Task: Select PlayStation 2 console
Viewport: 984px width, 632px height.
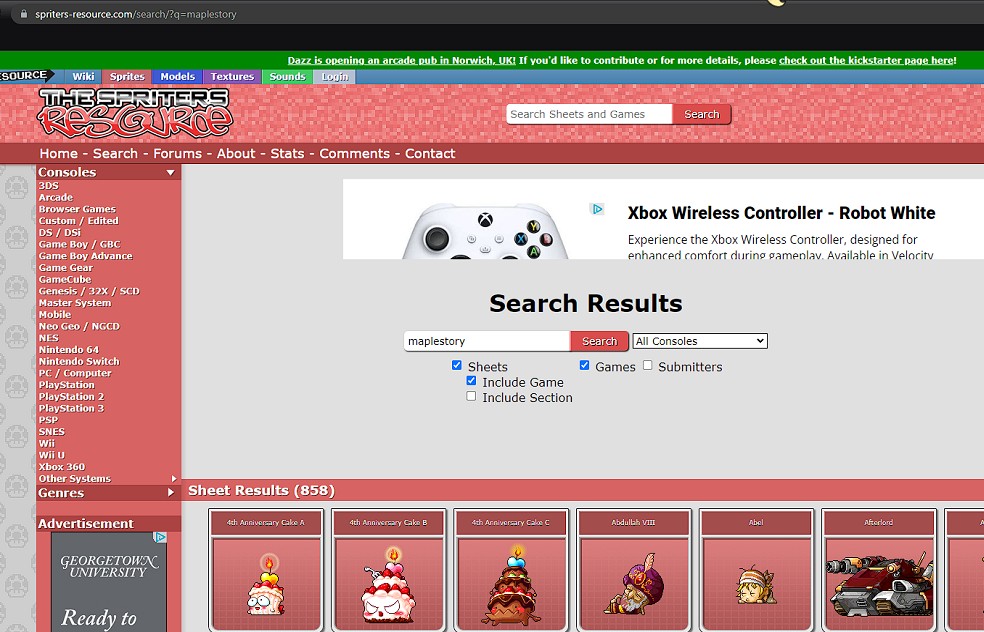Action: tap(72, 397)
